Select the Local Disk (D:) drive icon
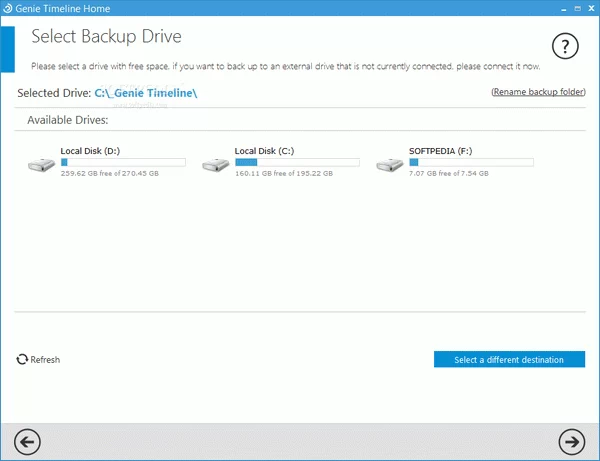The width and height of the screenshot is (600, 461). pyautogui.click(x=41, y=165)
